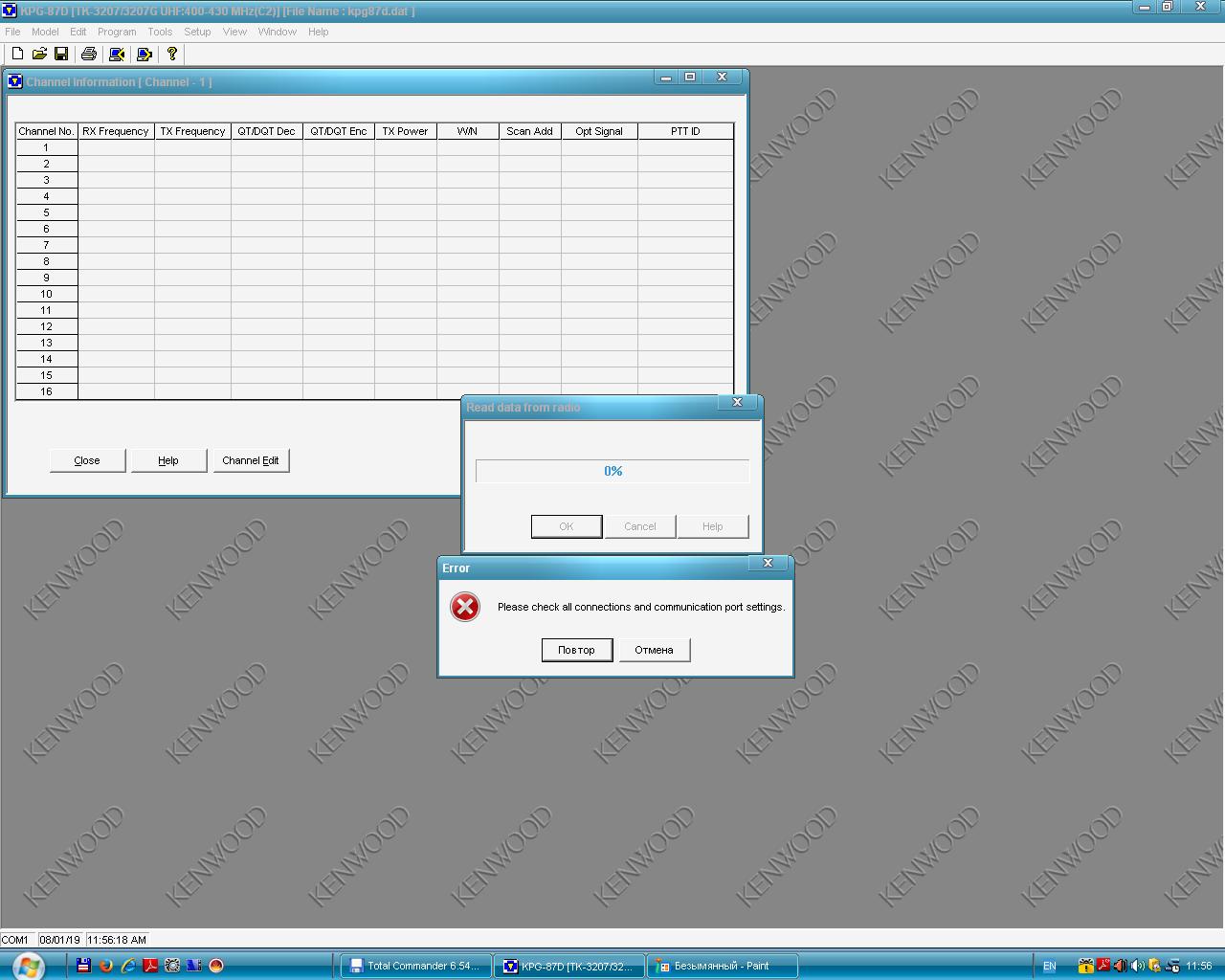Switch to KPG-87D taskbar button
The height and width of the screenshot is (980, 1225).
[569, 966]
